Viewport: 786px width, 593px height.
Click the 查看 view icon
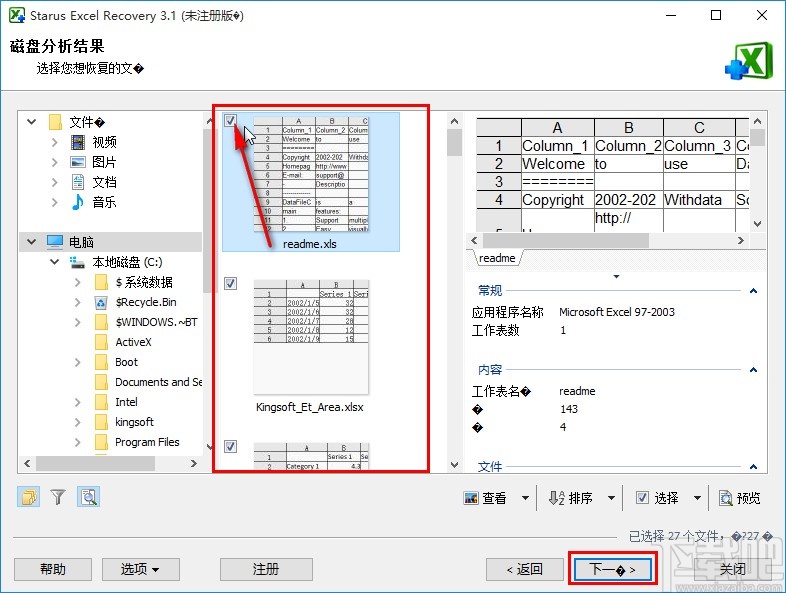point(471,498)
